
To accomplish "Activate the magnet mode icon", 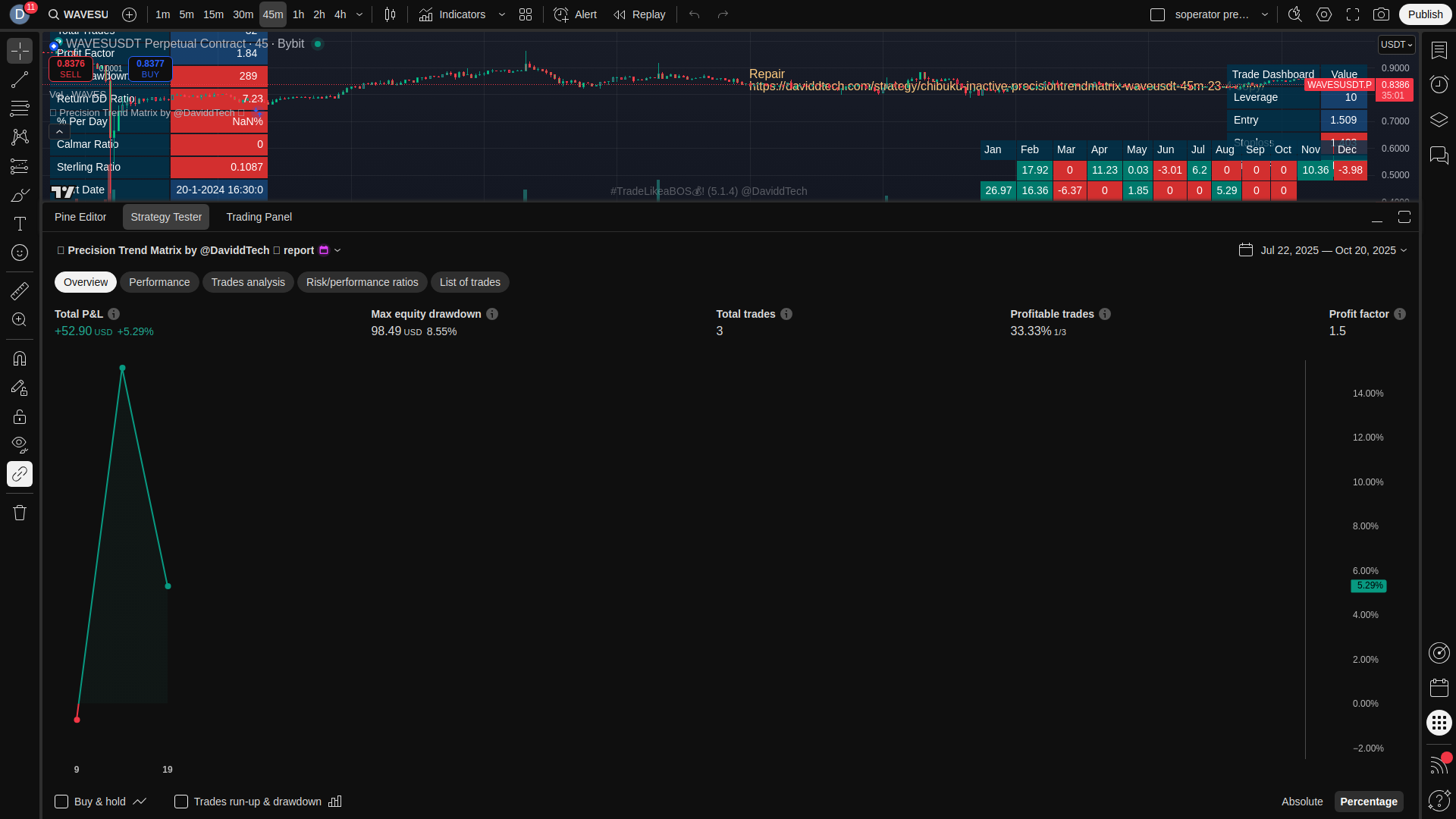I will (x=20, y=358).
